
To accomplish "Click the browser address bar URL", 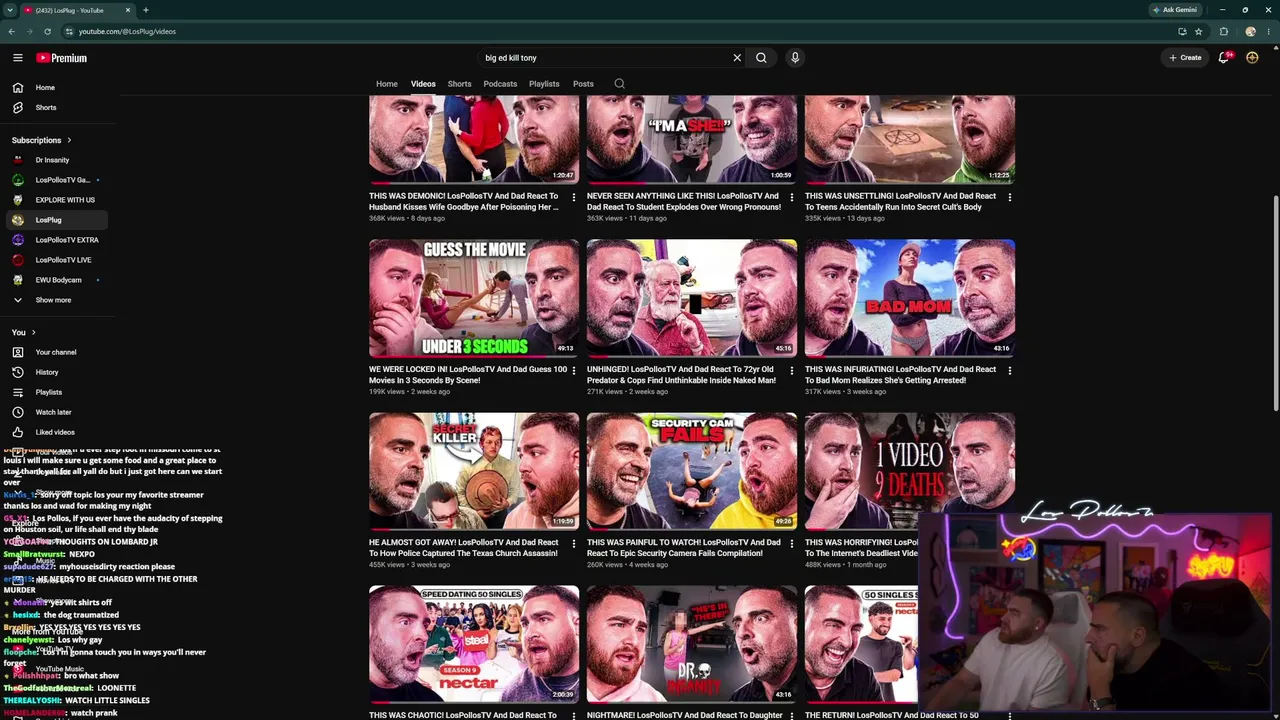I will [127, 31].
